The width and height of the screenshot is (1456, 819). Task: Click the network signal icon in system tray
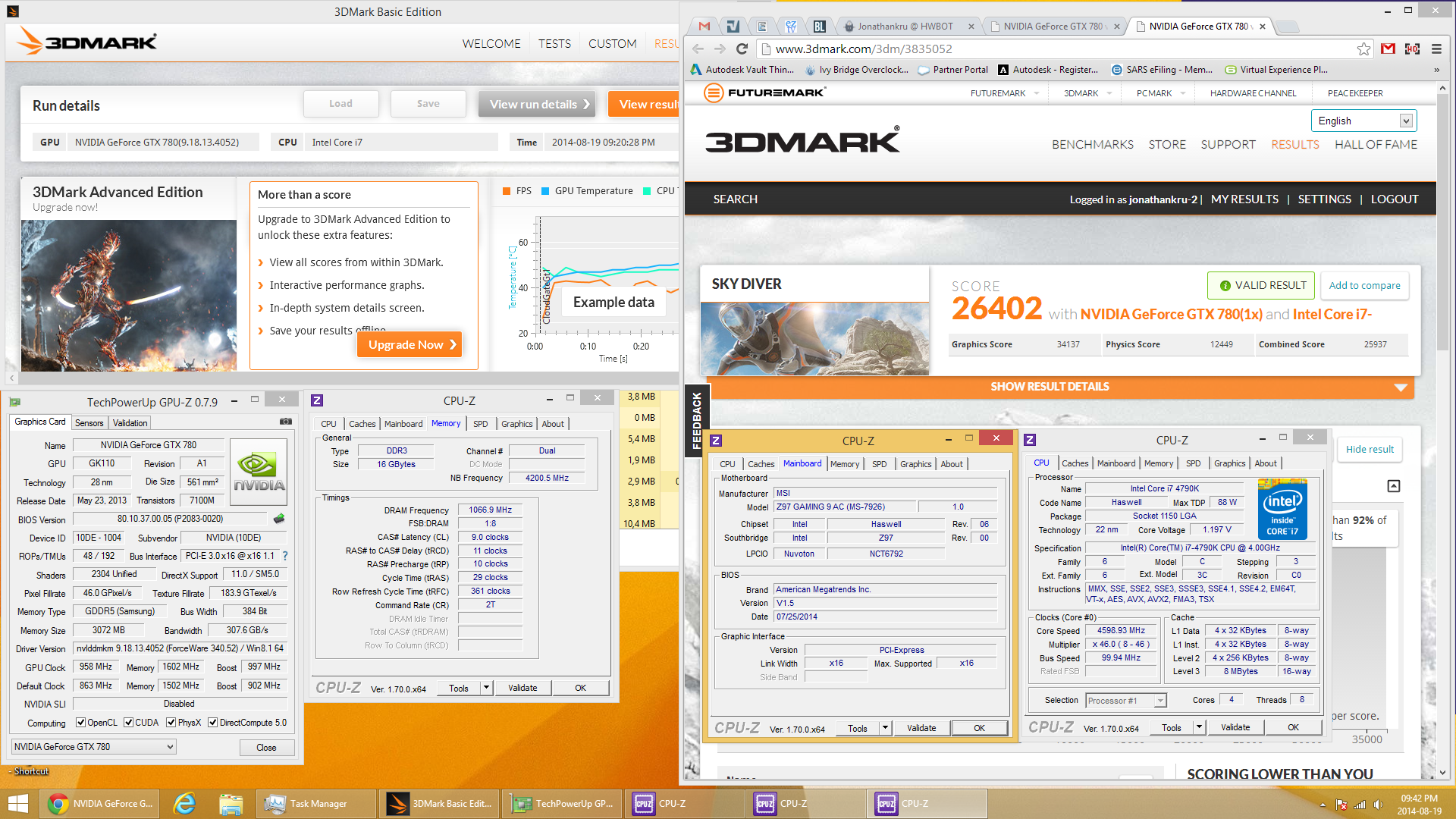point(1360,805)
